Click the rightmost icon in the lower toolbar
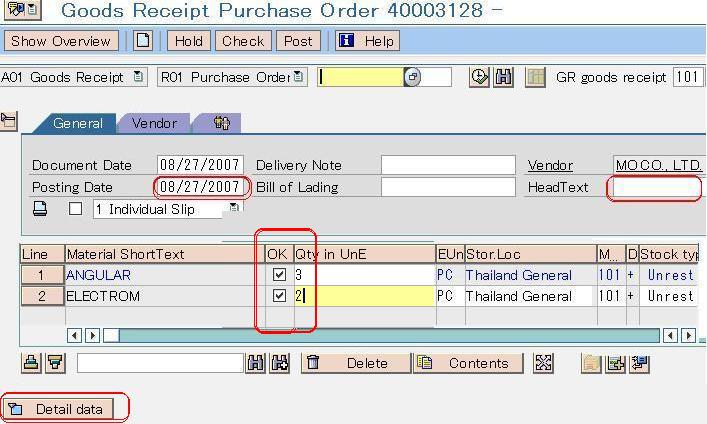707x424 pixels. pos(640,363)
